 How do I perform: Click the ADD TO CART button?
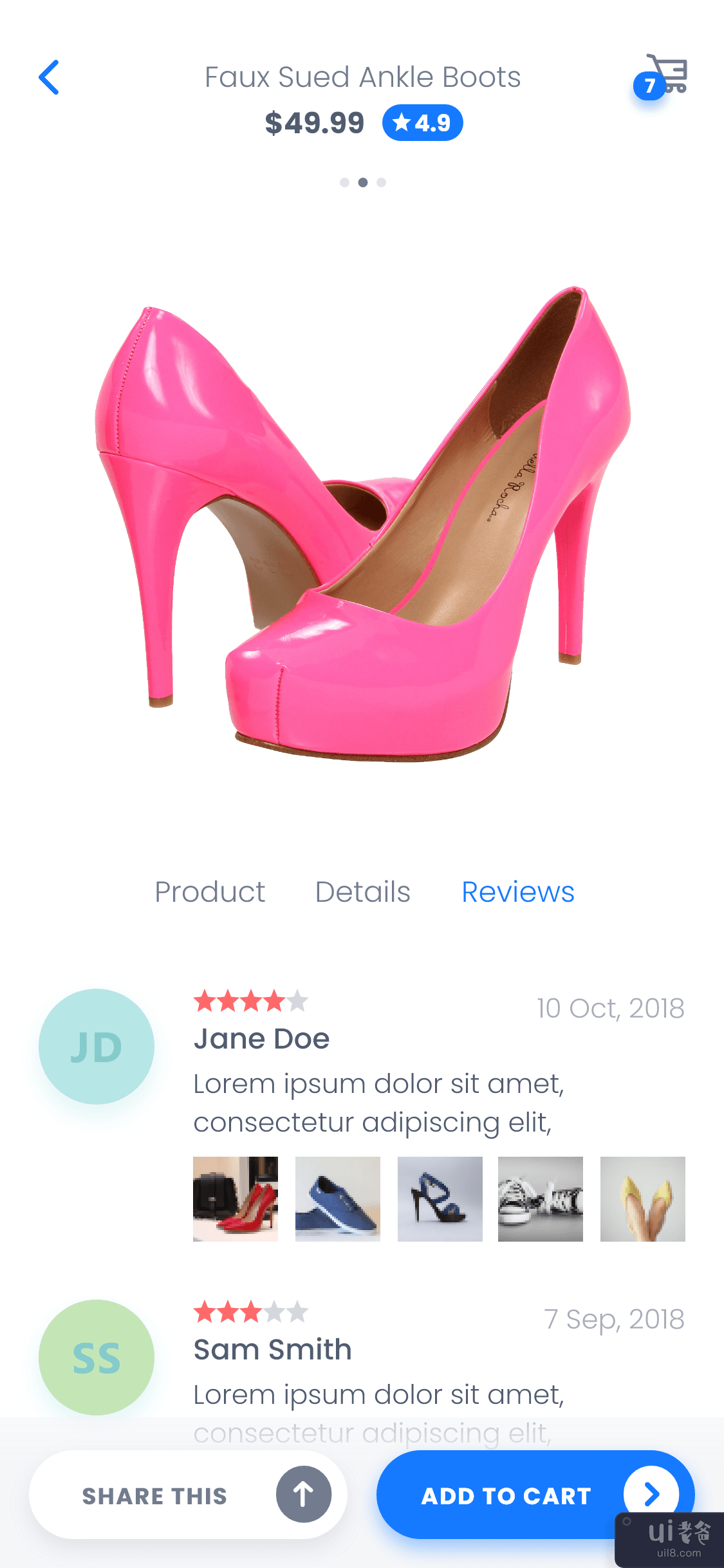coord(535,1495)
